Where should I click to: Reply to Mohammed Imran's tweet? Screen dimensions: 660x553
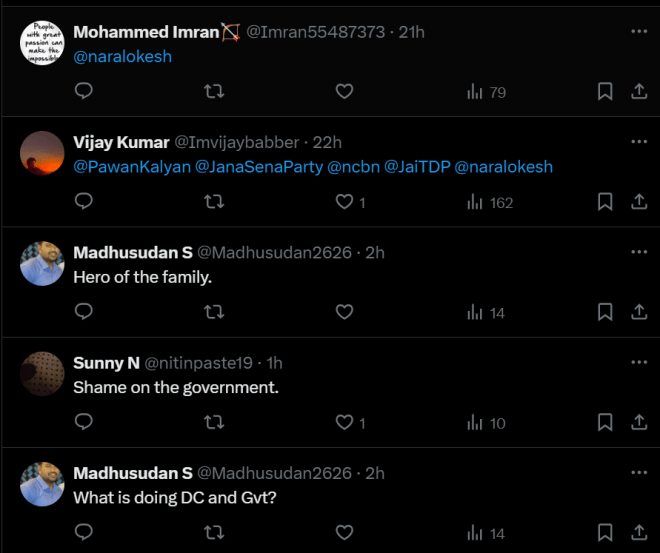(x=84, y=92)
